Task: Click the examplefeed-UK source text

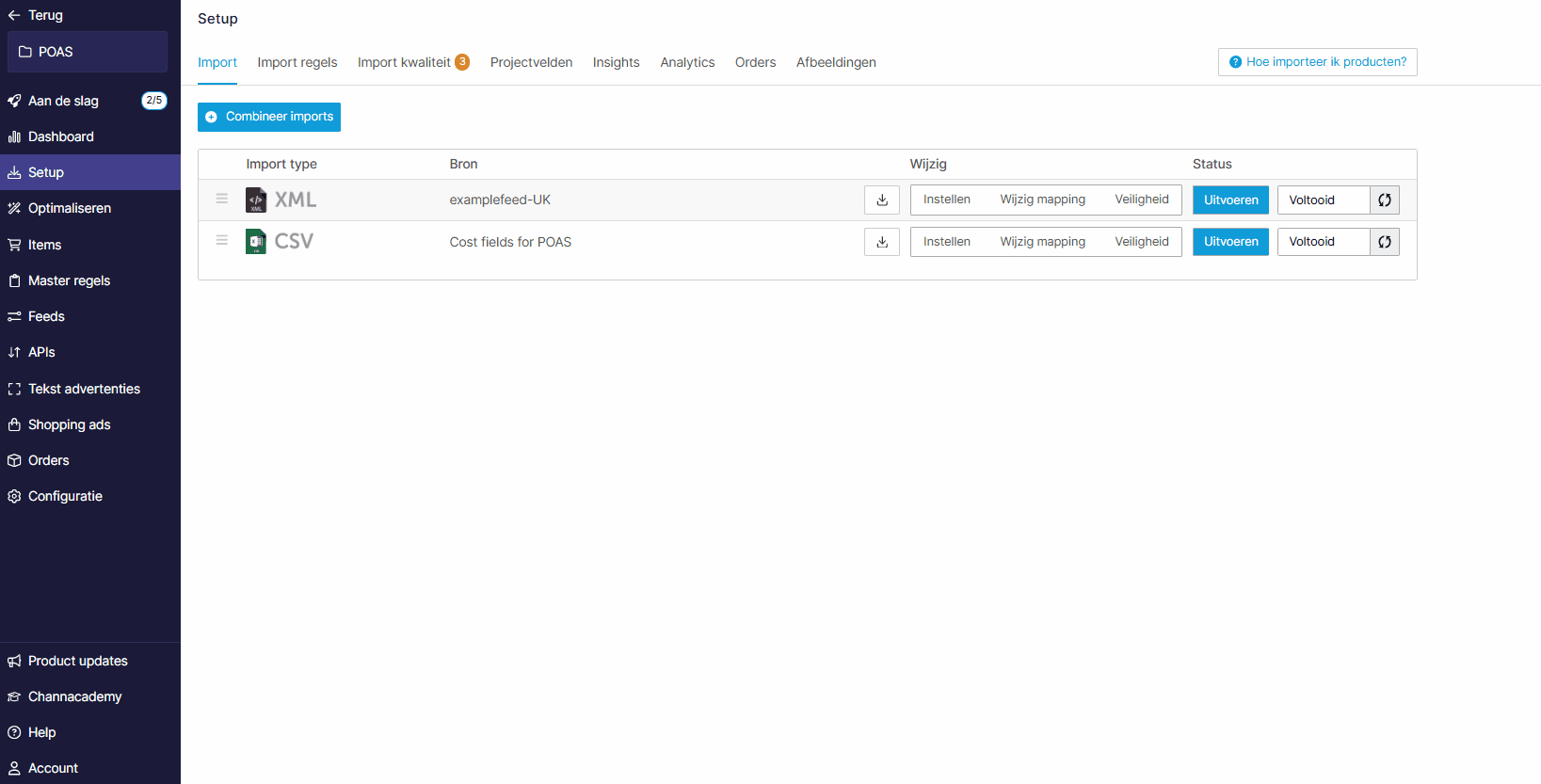Action: click(x=500, y=200)
